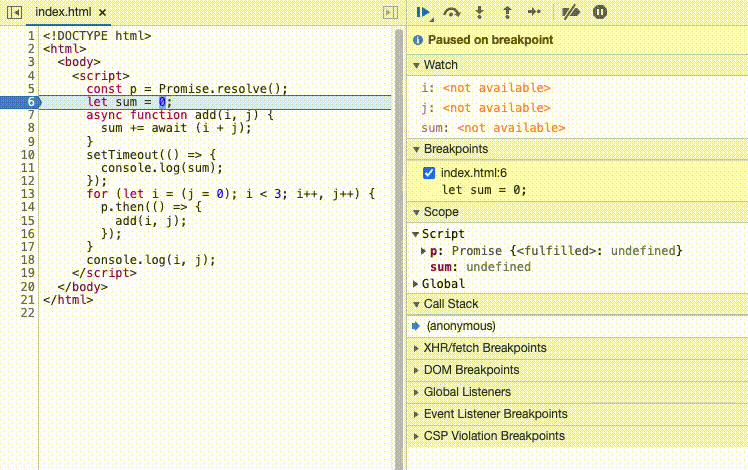Step over next function call
Viewport: 748px width, 470px height.
tap(451, 12)
